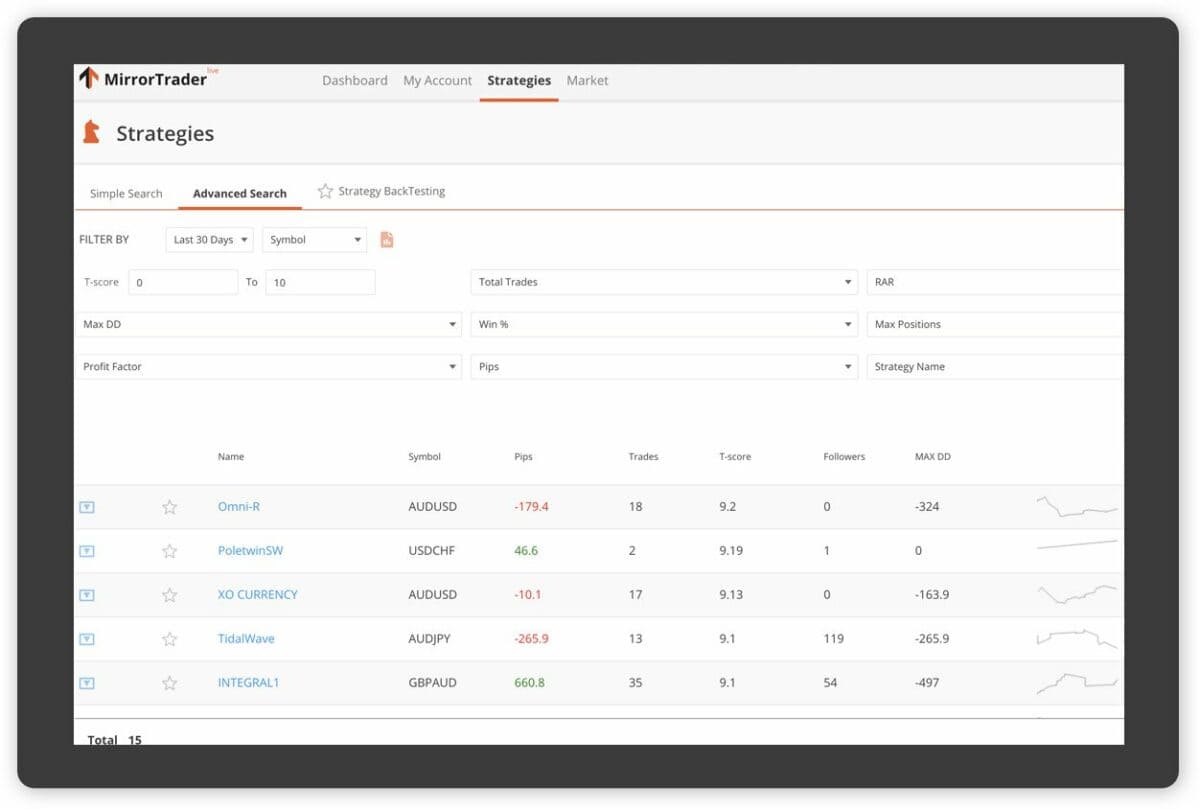Click the INTEGRAL1 performance sparkline chart
The image size is (1200, 809).
pyautogui.click(x=1077, y=683)
